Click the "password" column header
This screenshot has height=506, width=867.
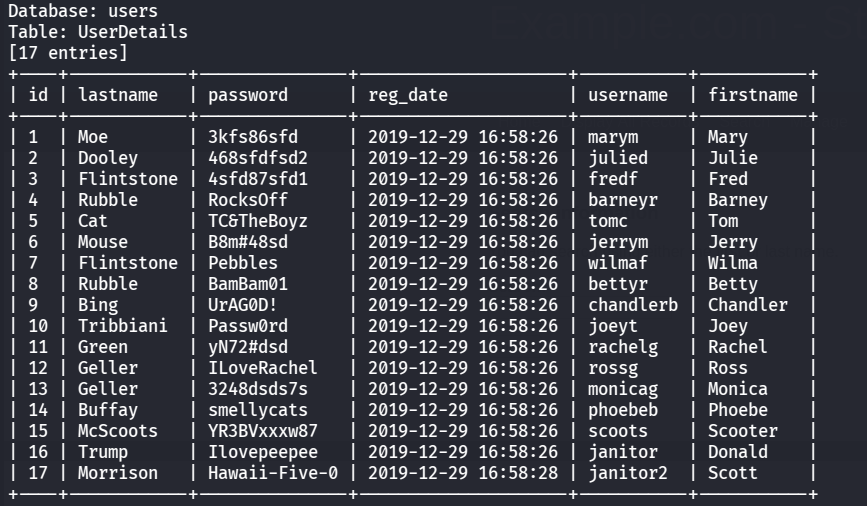248,95
